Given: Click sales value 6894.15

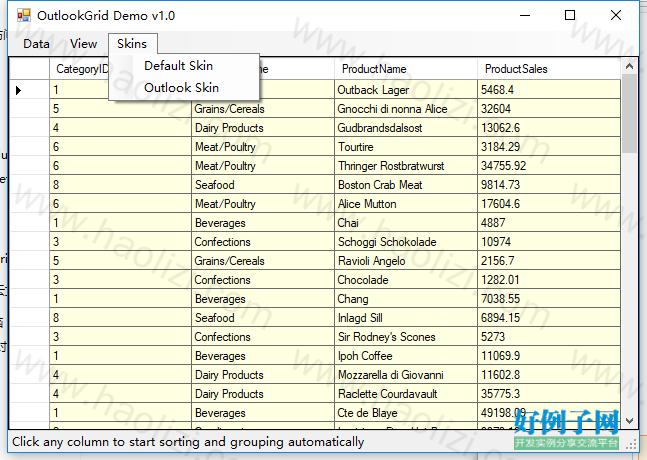Looking at the screenshot, I should tap(549, 317).
